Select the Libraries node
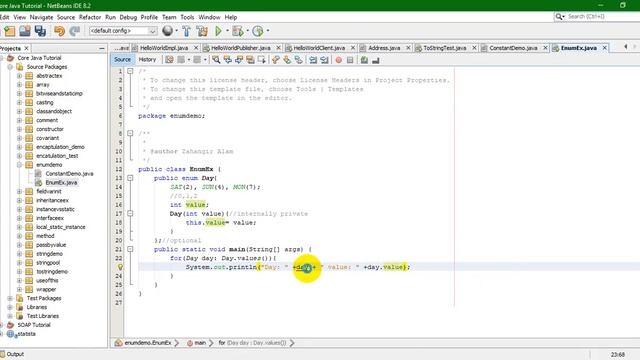 [x=37, y=307]
